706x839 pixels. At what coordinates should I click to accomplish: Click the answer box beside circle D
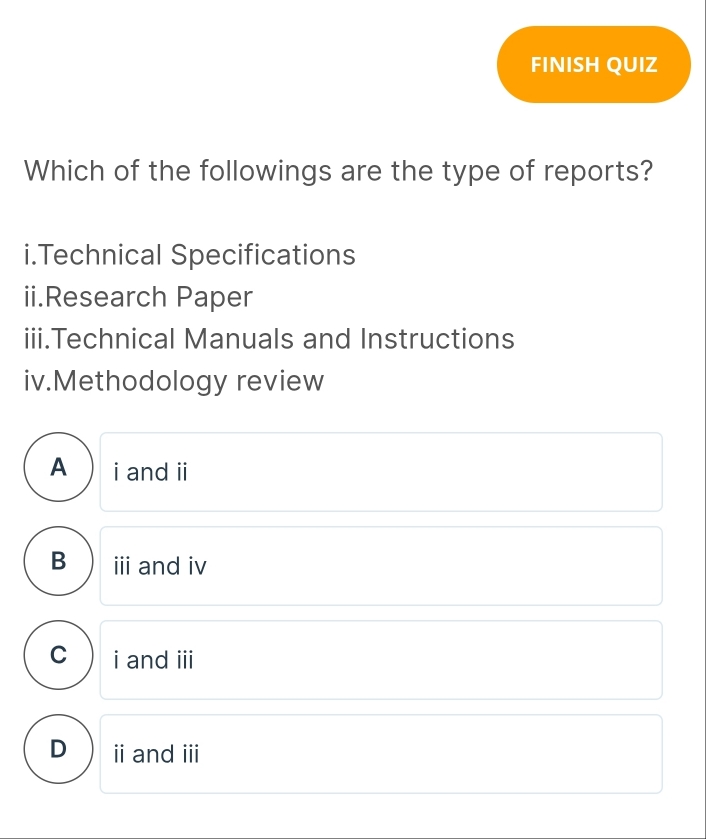click(x=380, y=754)
